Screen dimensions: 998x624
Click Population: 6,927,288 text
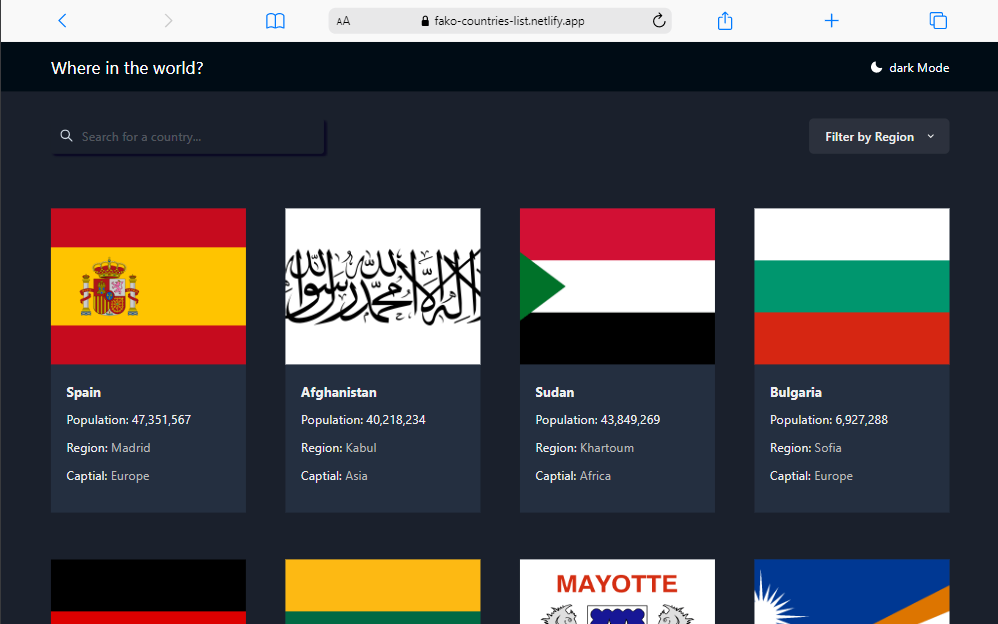829,420
